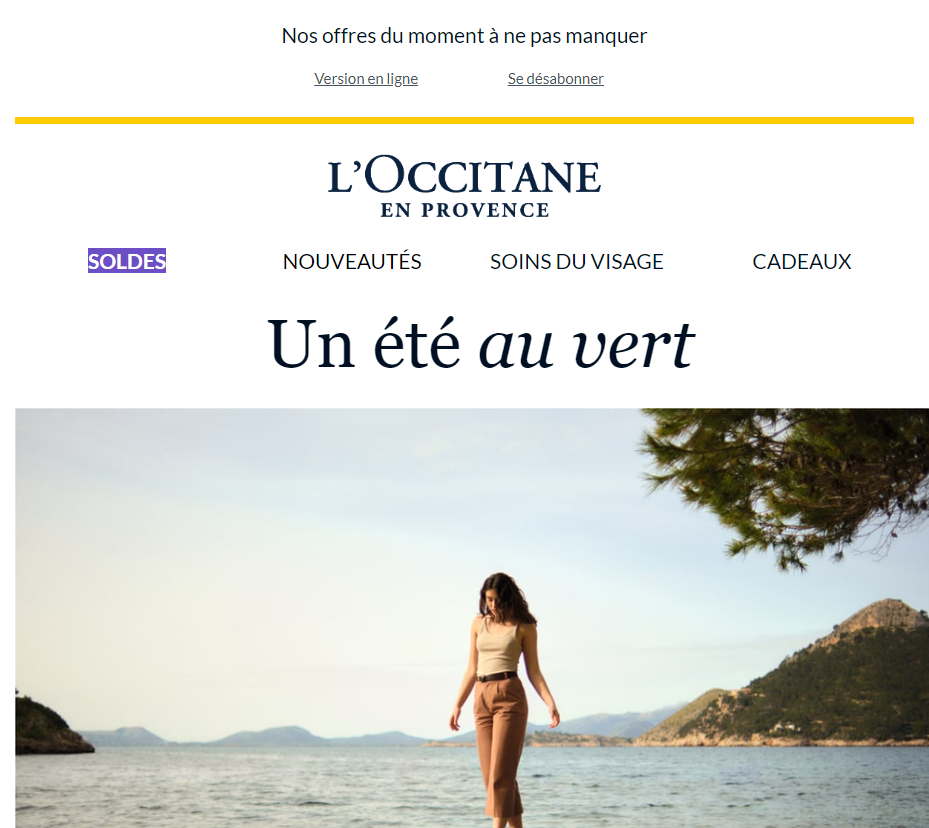Select SOINS DU VISAGE menu item
This screenshot has height=828, width=929.
(576, 261)
